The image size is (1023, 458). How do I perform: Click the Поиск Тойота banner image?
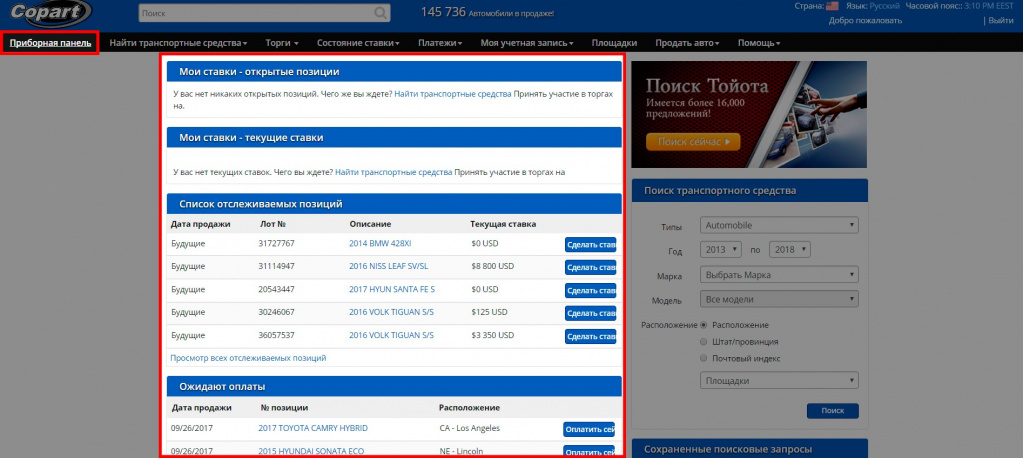(x=749, y=114)
